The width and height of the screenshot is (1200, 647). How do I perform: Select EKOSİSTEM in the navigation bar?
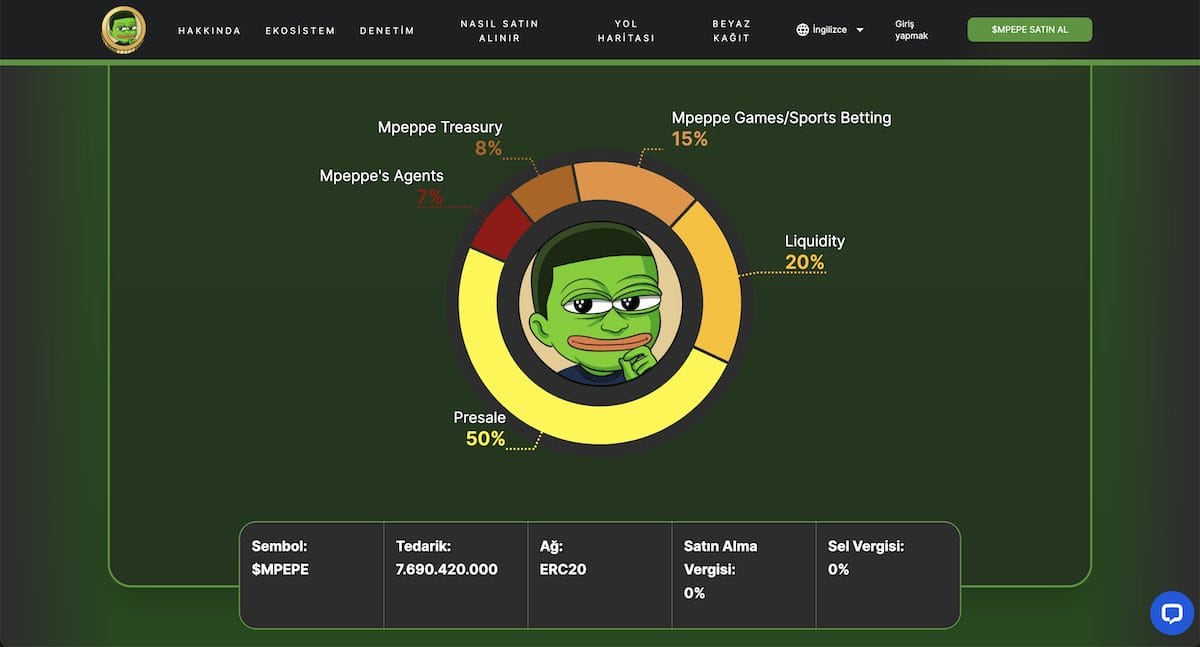pos(299,30)
